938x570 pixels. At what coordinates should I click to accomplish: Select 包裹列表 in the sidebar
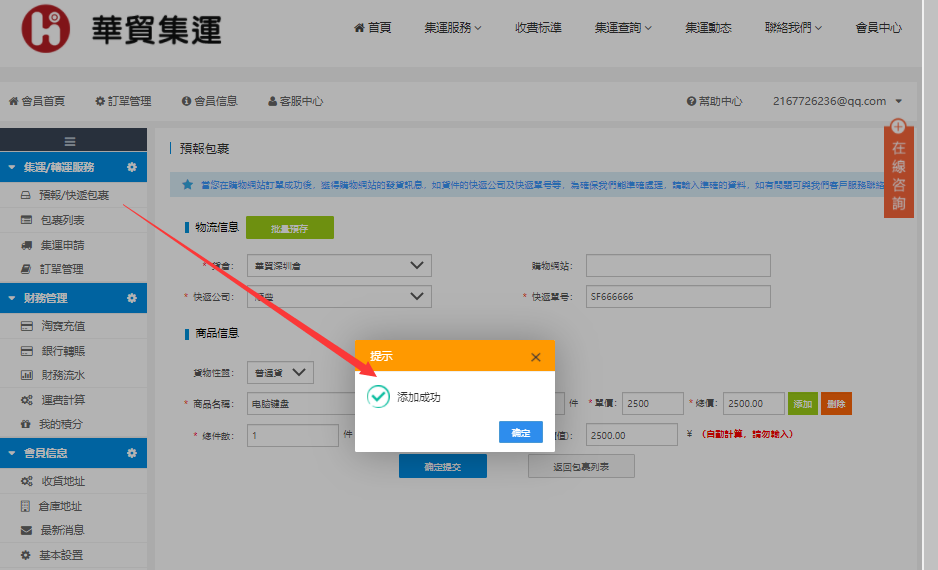click(62, 220)
